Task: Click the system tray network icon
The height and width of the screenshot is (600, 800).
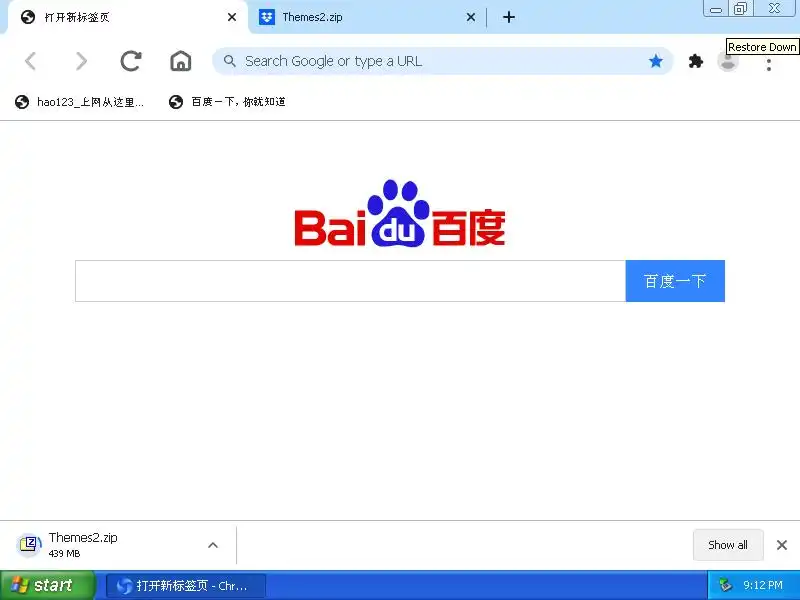Action: coord(725,585)
